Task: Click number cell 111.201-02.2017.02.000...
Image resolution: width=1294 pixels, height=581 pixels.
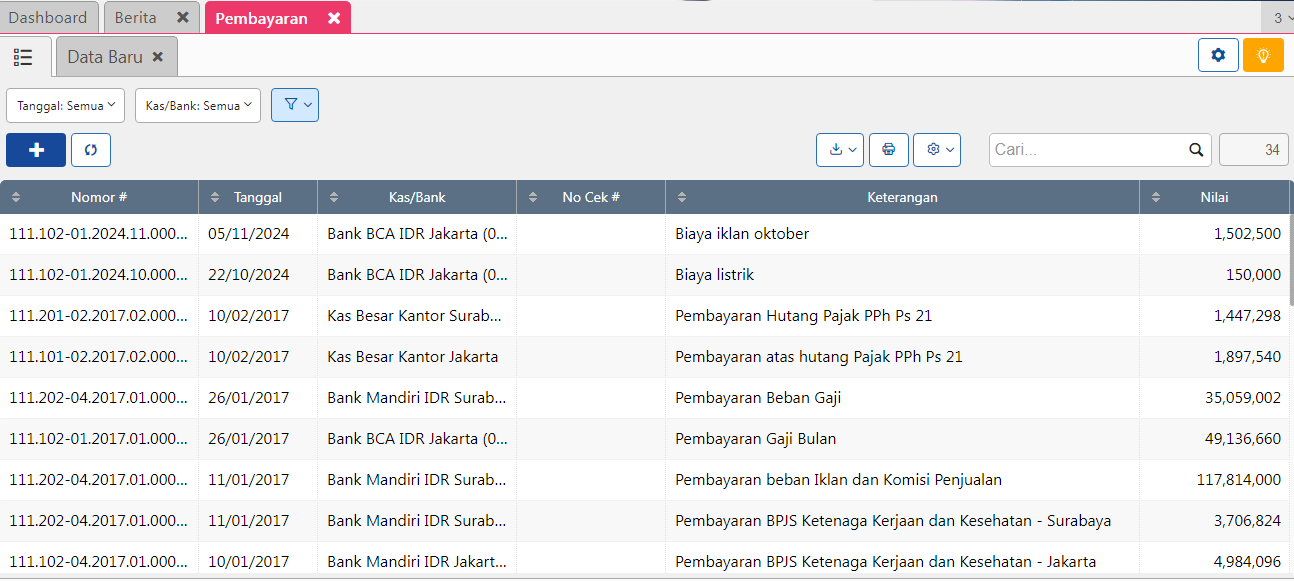Action: pos(99,316)
